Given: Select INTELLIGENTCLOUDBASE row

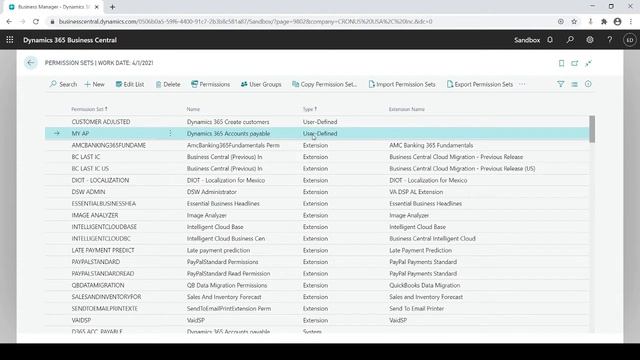Looking at the screenshot, I should pyautogui.click(x=317, y=227).
